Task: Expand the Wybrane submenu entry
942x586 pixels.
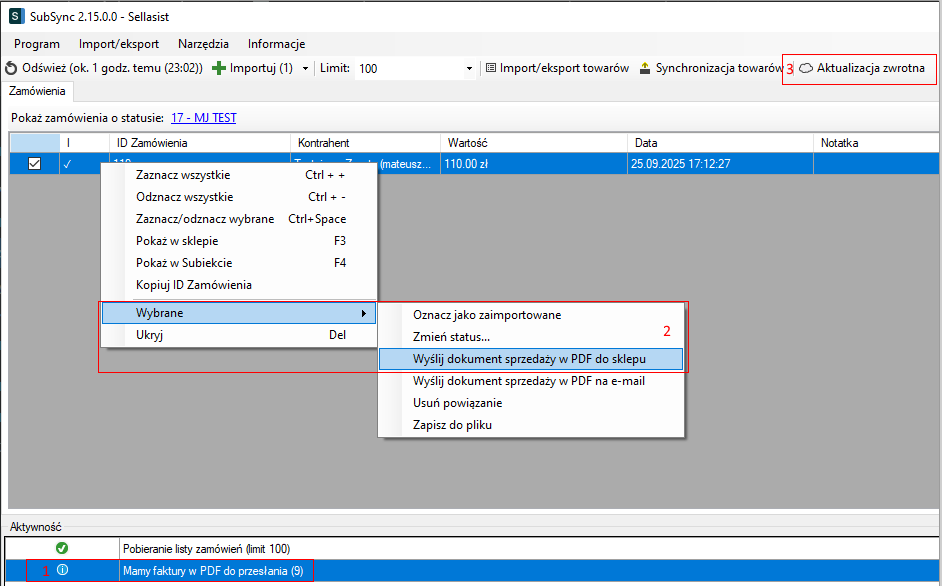Action: pyautogui.click(x=238, y=313)
